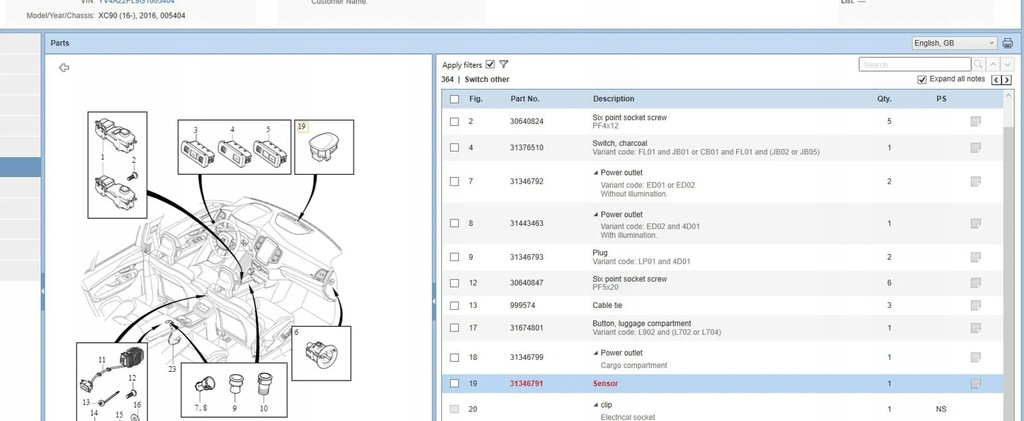This screenshot has height=421, width=1024.
Task: Open note icon for Cable tie row
Action: [976, 305]
